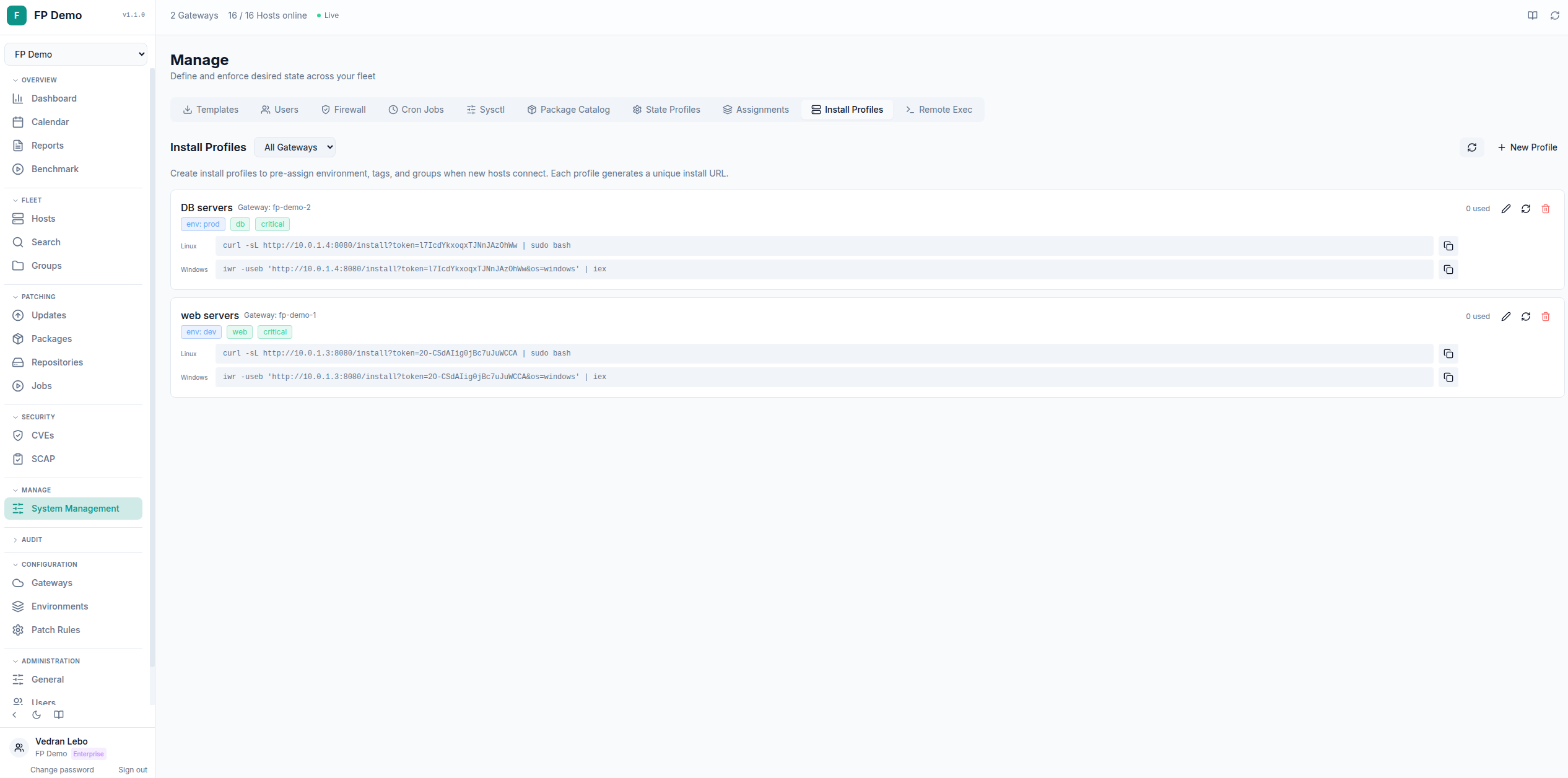Refresh the Install Profiles list
The height and width of the screenshot is (778, 1568).
[x=1472, y=147]
